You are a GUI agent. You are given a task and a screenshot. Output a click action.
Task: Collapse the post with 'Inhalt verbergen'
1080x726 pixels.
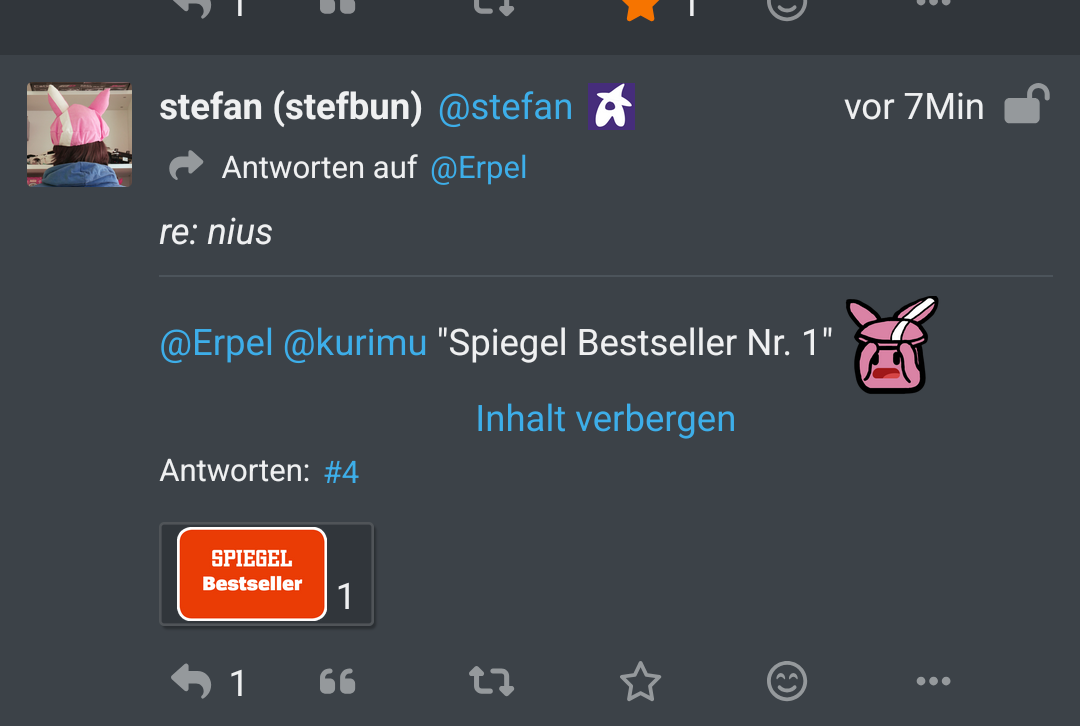(605, 418)
